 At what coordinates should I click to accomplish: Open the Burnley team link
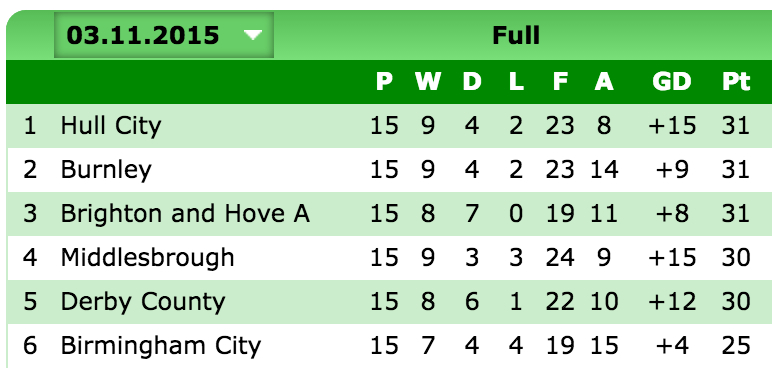106,170
